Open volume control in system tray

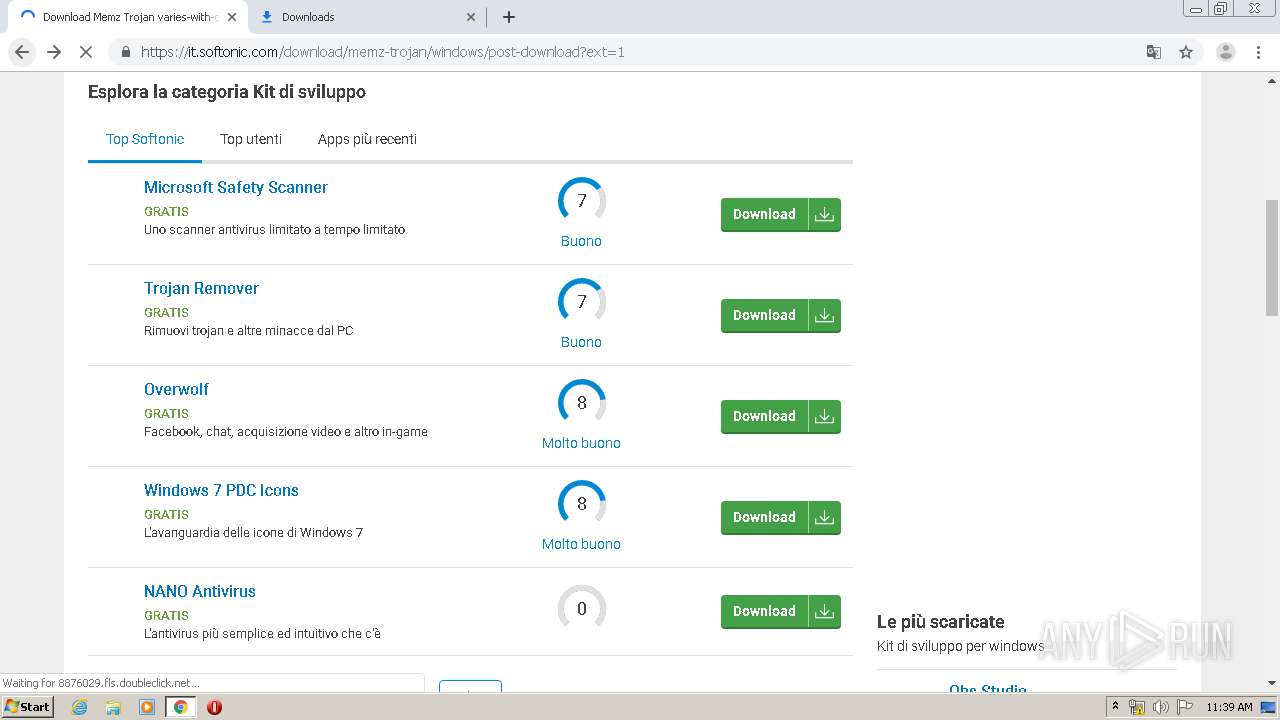click(1160, 707)
